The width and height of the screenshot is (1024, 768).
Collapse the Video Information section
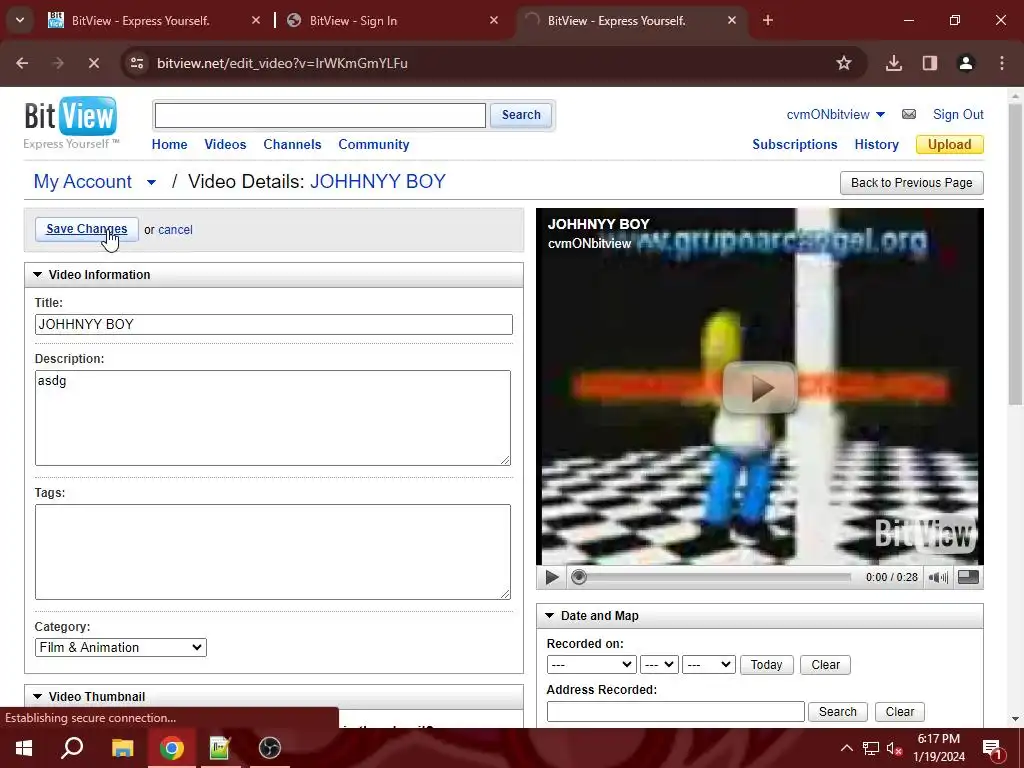pyautogui.click(x=37, y=275)
